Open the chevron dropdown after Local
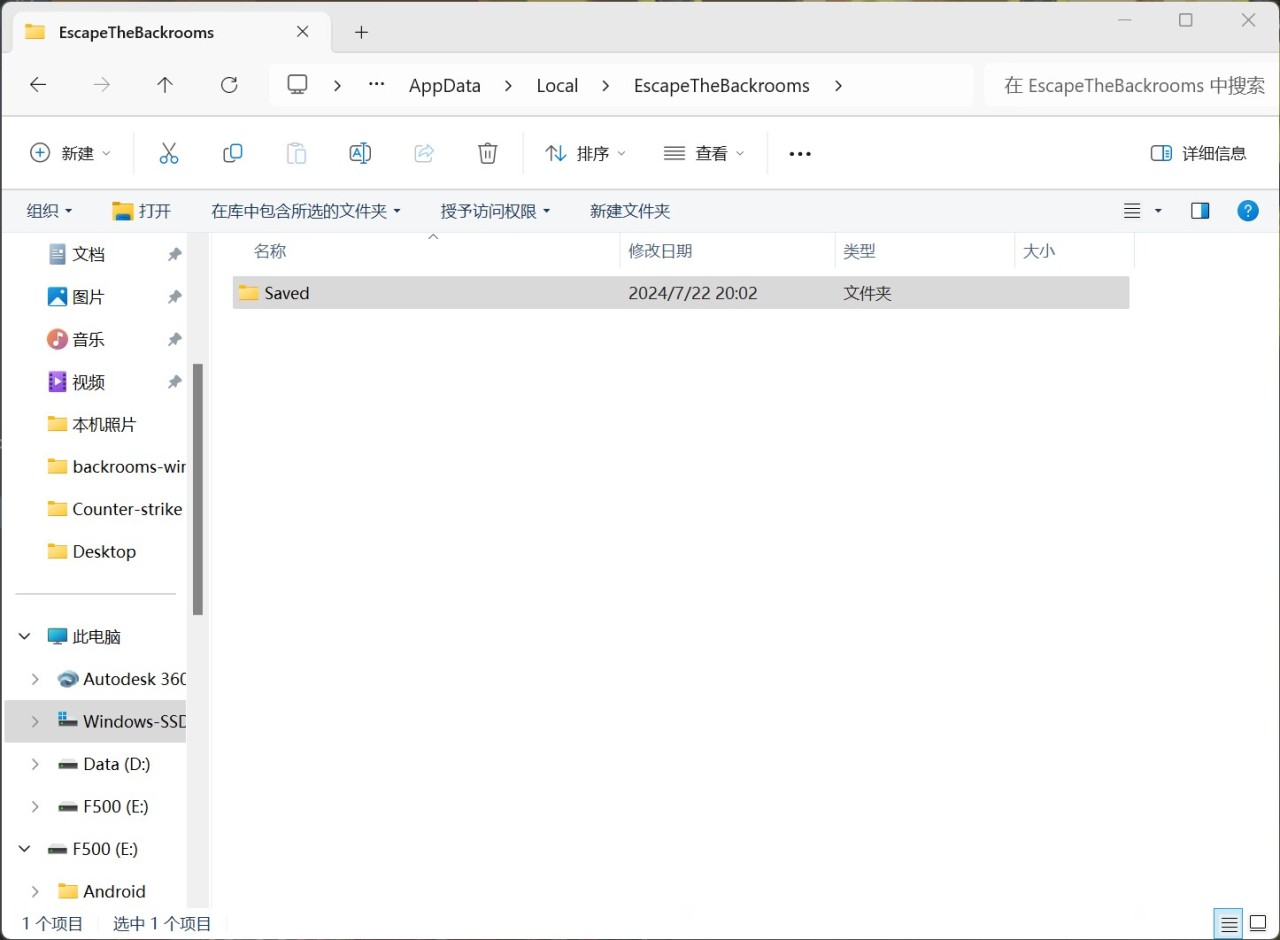The height and width of the screenshot is (940, 1280). tap(606, 85)
